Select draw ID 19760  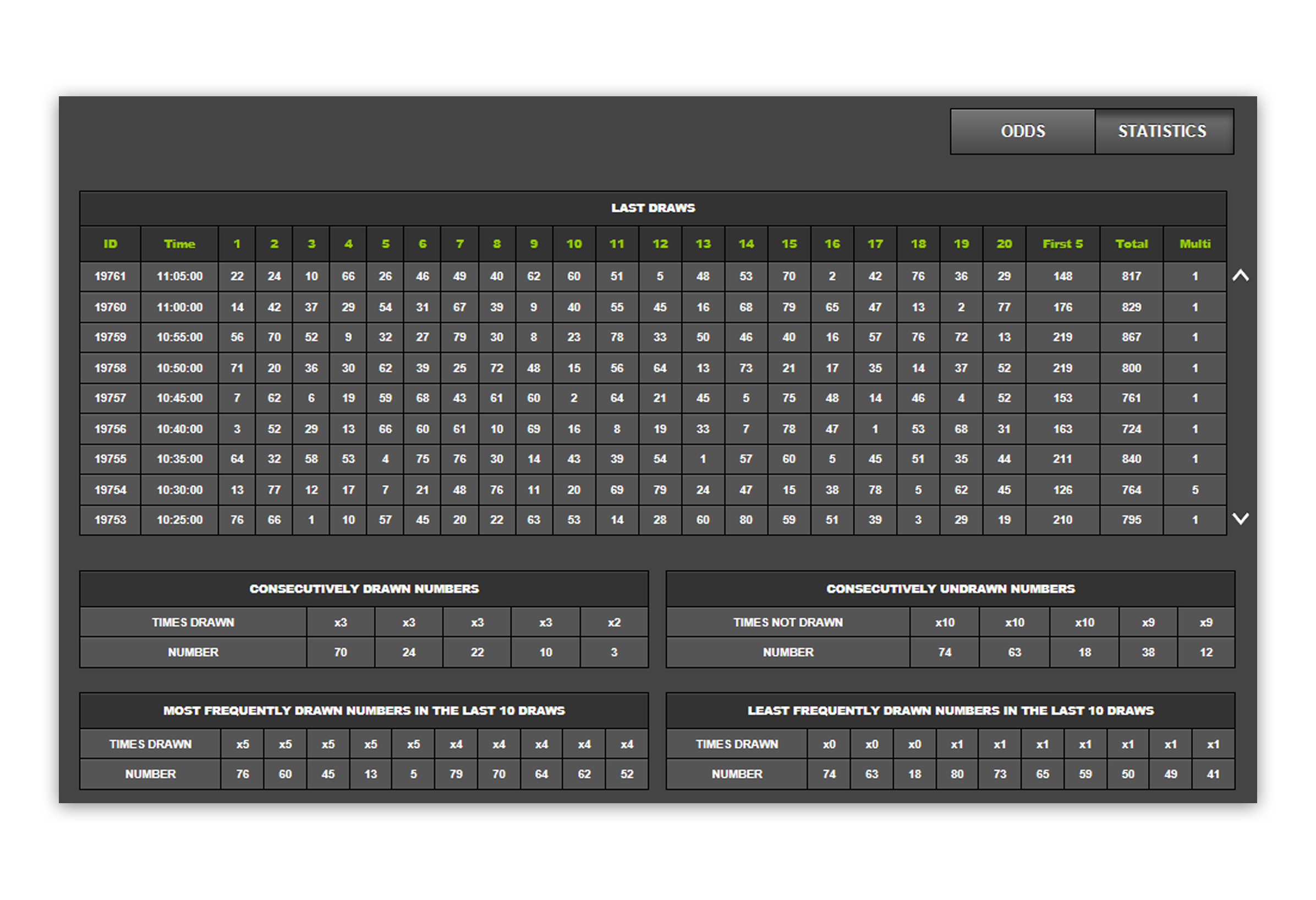point(111,307)
